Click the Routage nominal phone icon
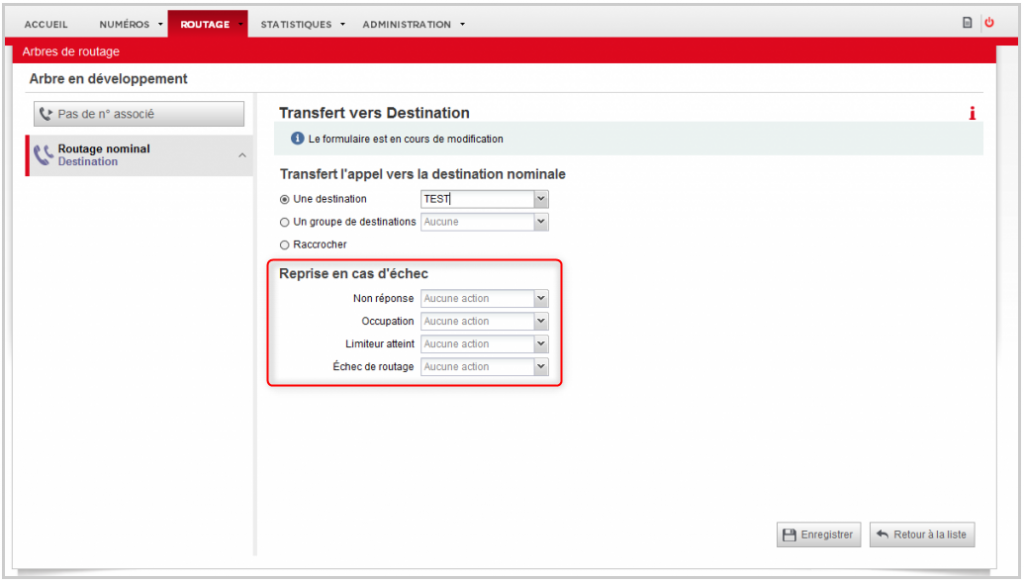Image resolution: width=1024 pixels, height=583 pixels. pyautogui.click(x=43, y=155)
